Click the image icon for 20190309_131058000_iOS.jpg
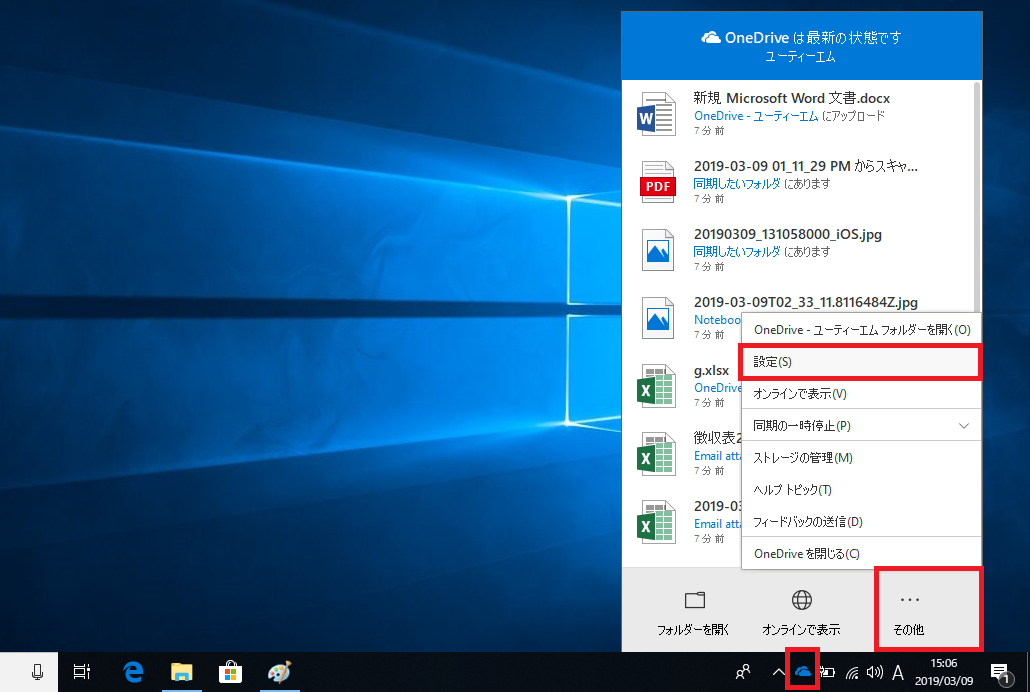Viewport: 1030px width, 692px height. (658, 250)
